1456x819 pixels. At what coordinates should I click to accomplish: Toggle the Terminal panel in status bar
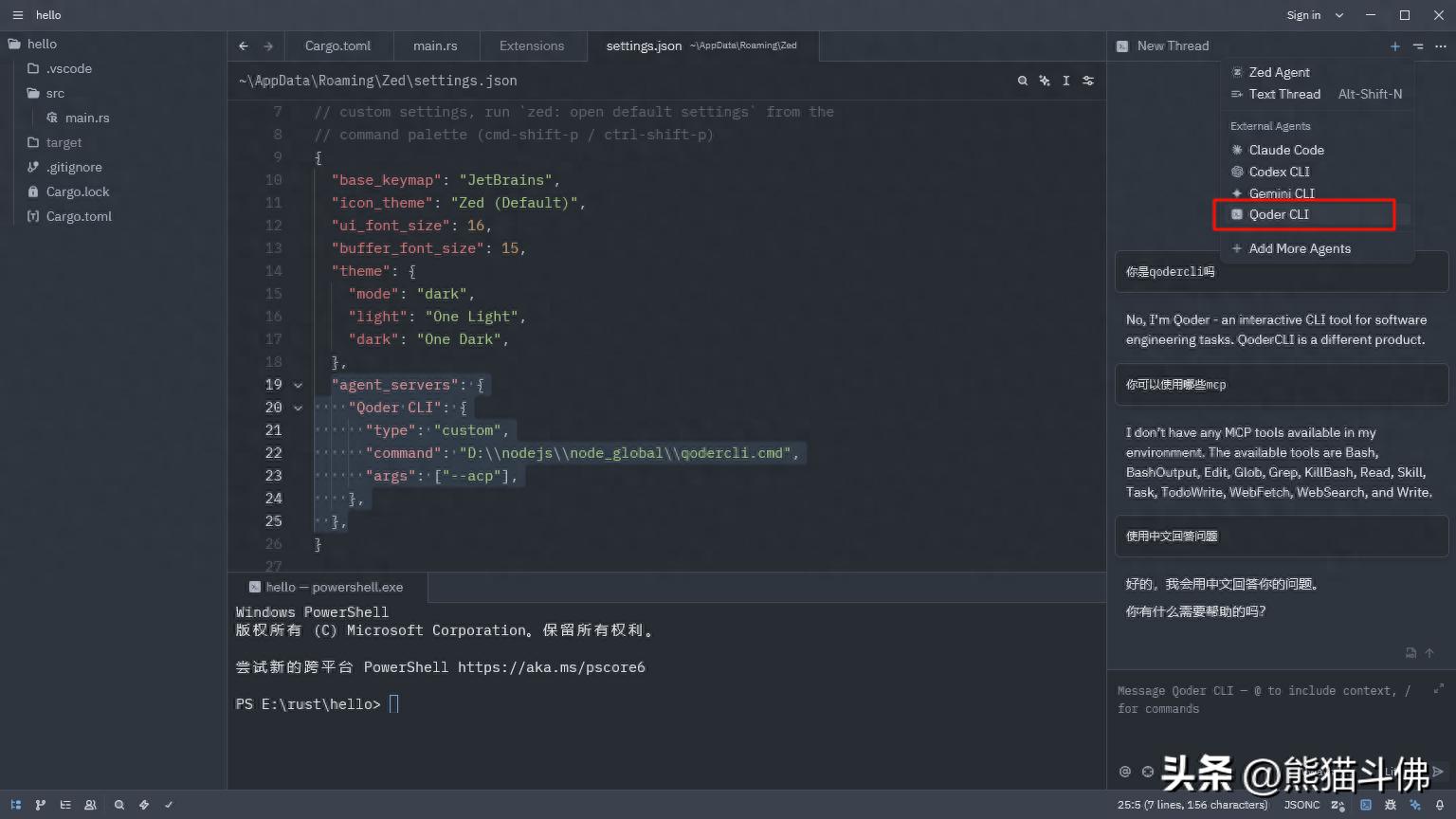pyautogui.click(x=1366, y=805)
